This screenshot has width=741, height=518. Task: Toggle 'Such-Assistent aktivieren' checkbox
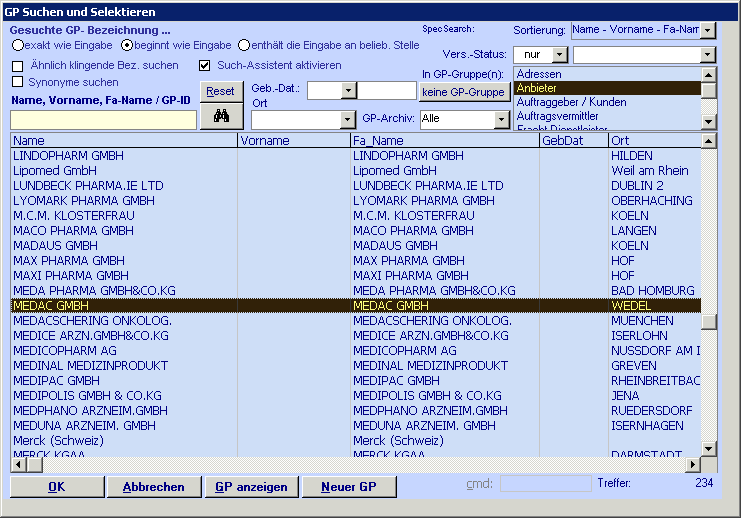(204, 65)
